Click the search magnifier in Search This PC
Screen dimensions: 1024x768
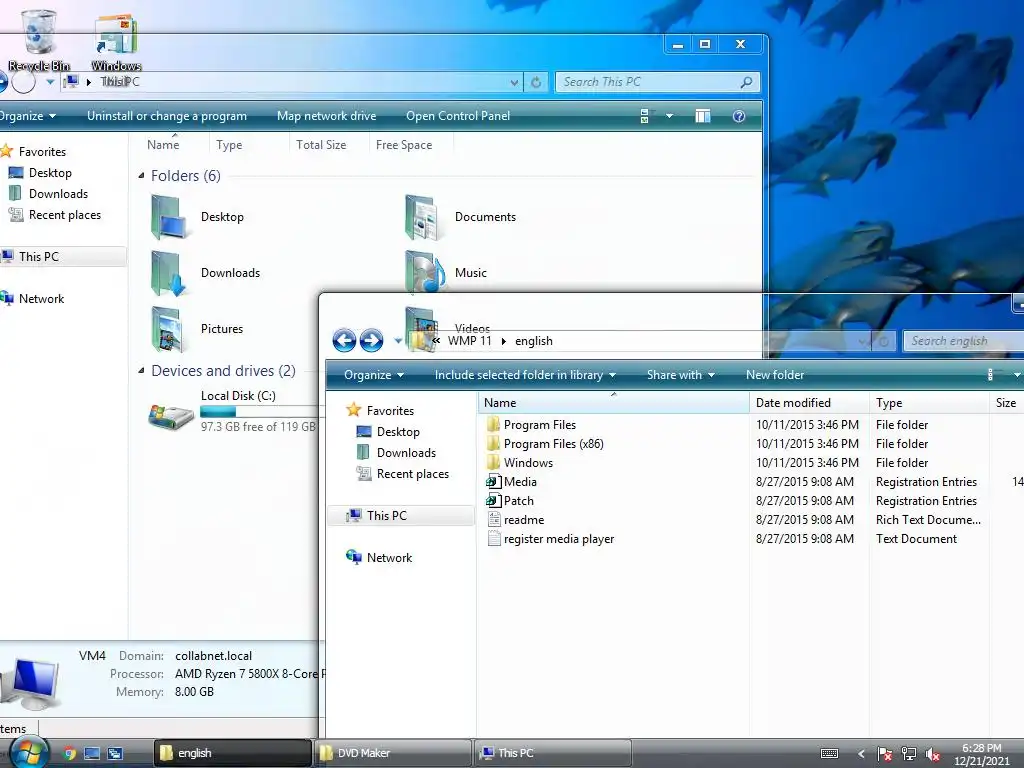point(746,82)
